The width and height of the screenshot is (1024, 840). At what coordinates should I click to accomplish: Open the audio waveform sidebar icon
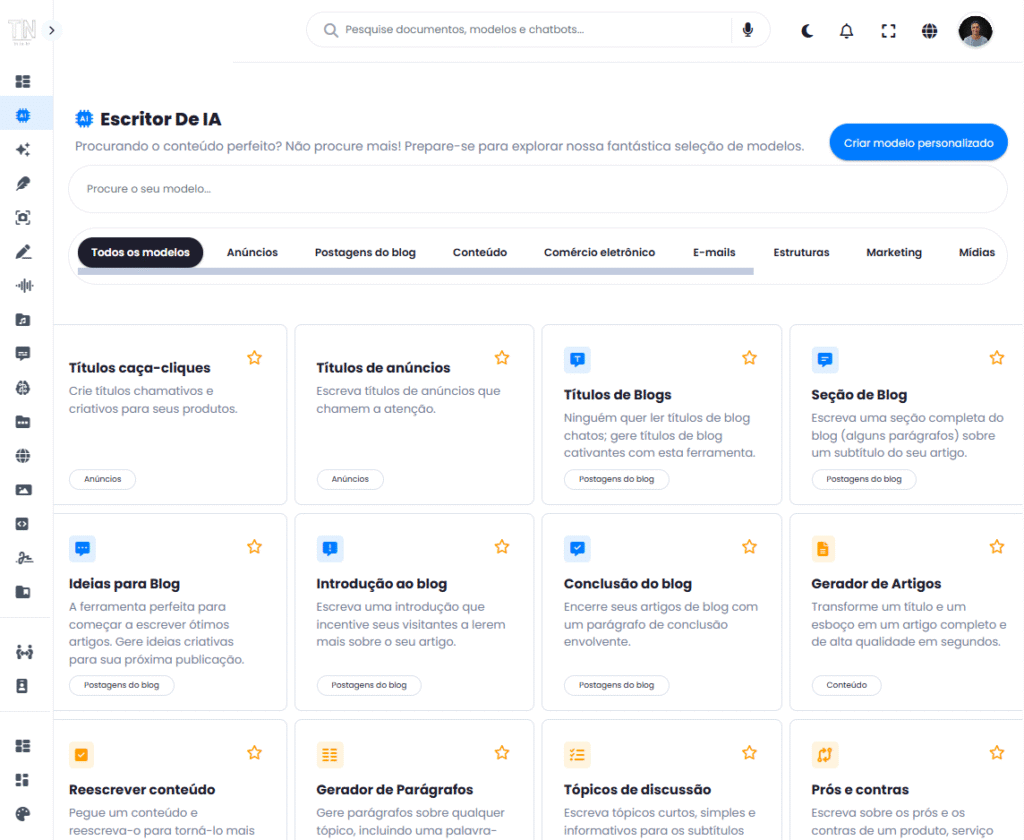[23, 286]
